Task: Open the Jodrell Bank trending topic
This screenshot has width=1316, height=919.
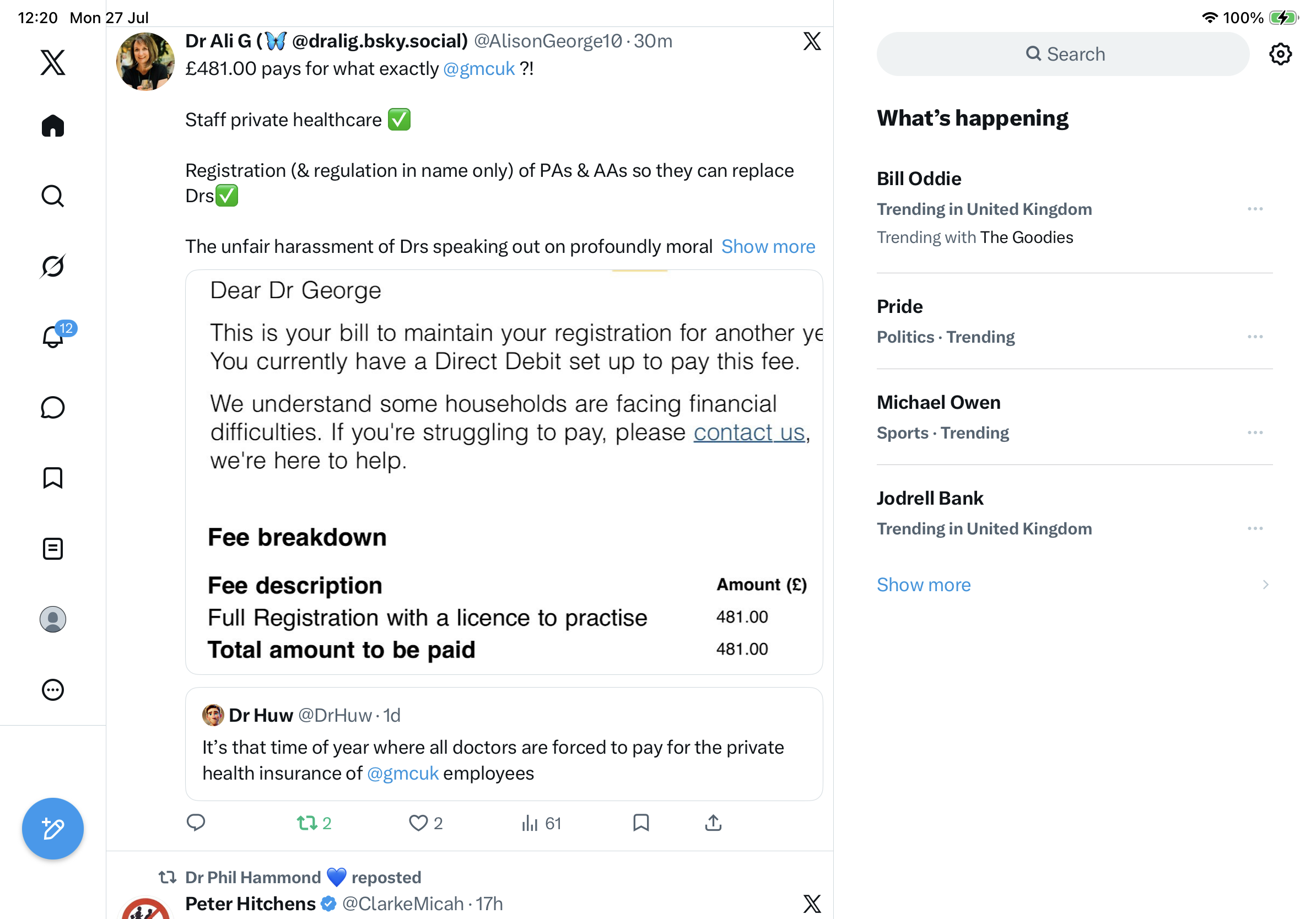Action: (1074, 513)
